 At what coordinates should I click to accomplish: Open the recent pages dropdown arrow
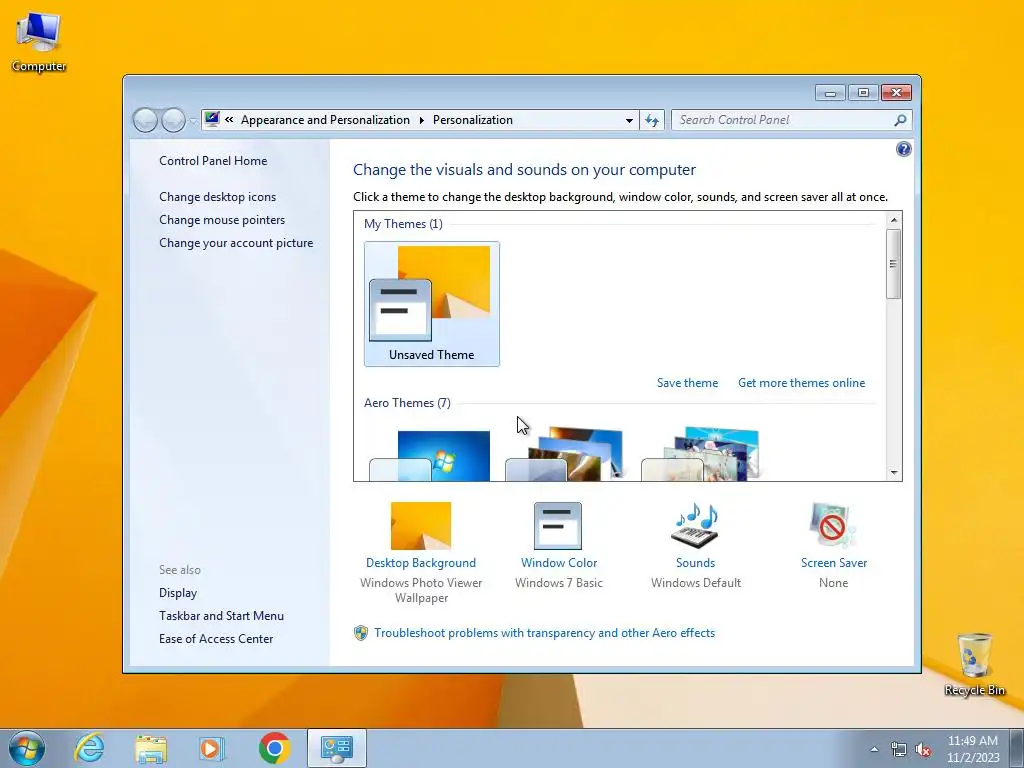point(193,121)
